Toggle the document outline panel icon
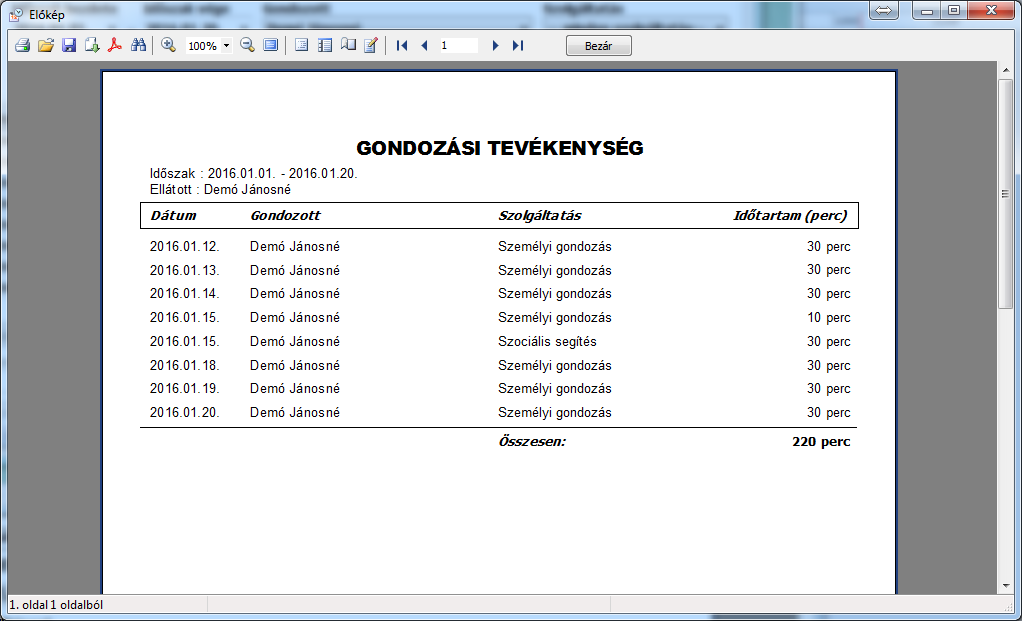1022x621 pixels. tap(301, 46)
